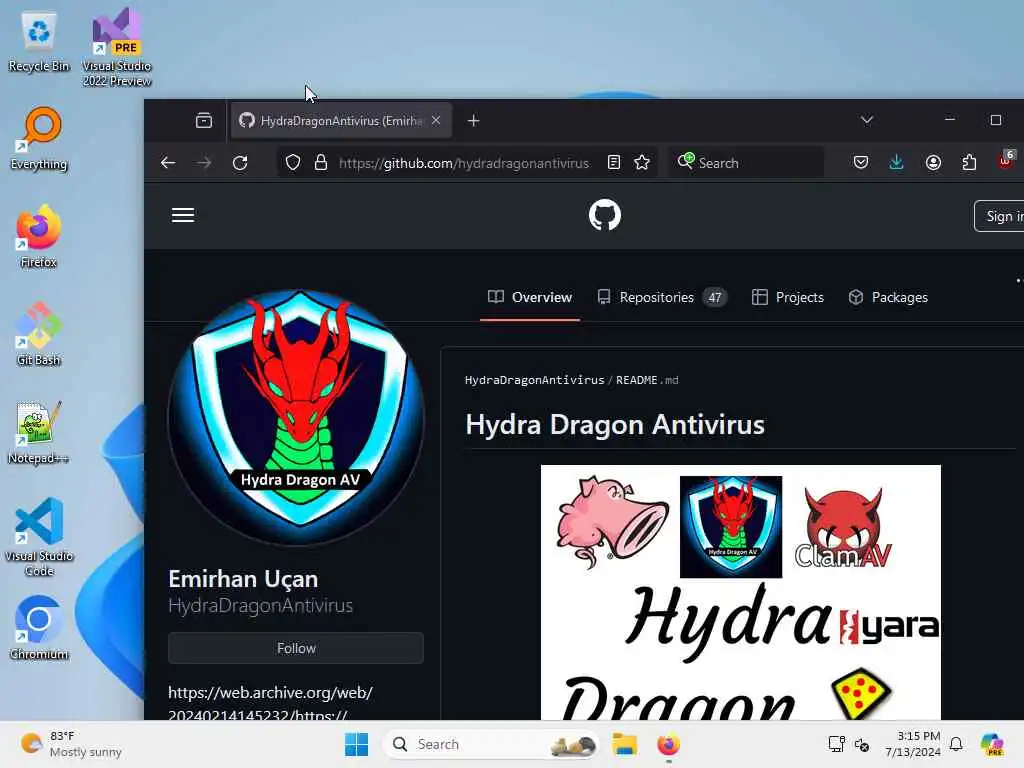Reload the current GitHub page
This screenshot has width=1024, height=768.
[x=240, y=163]
